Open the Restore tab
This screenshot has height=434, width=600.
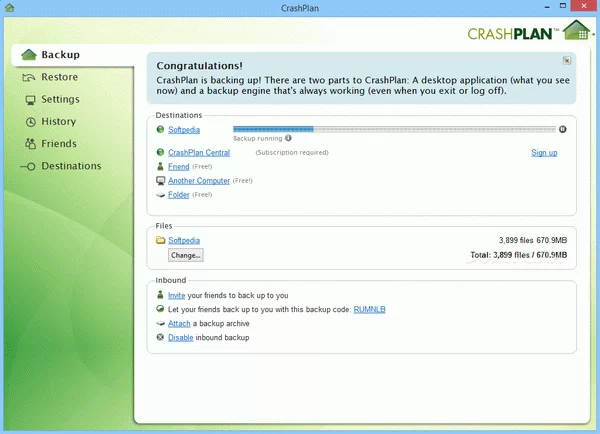tap(59, 77)
